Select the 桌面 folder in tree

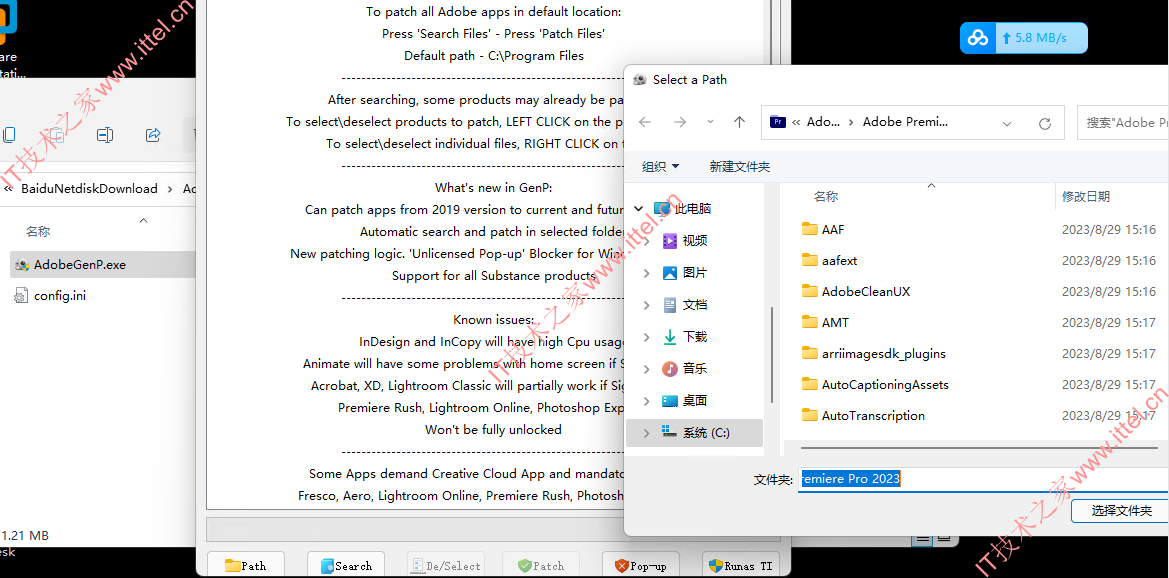pos(695,400)
